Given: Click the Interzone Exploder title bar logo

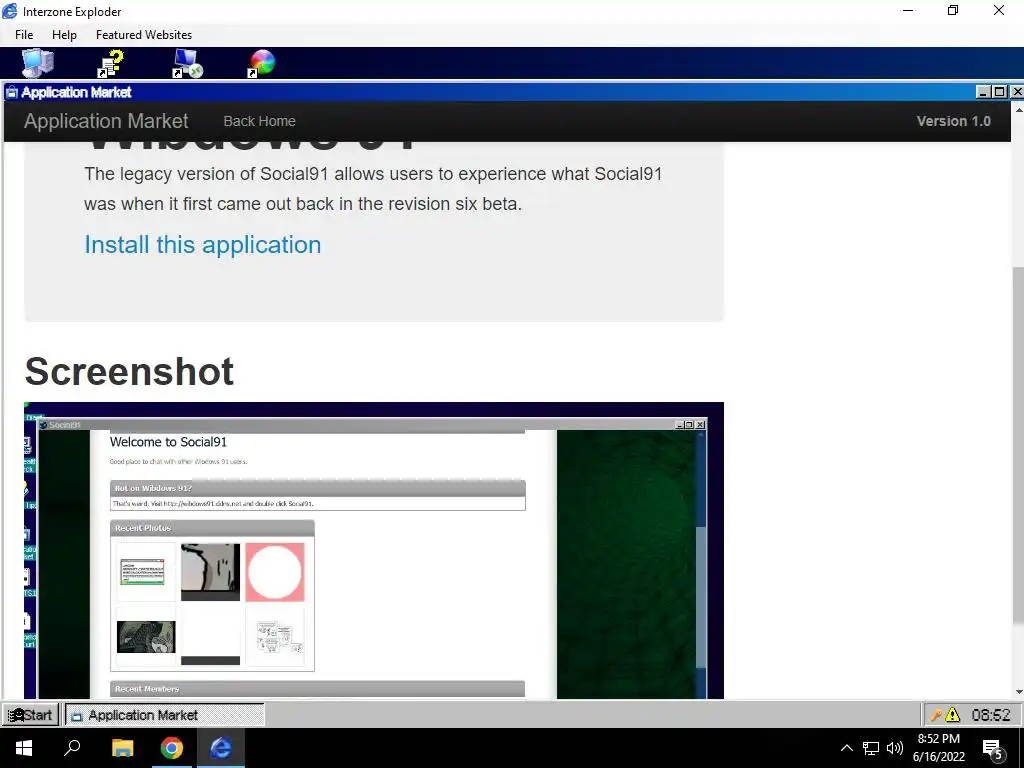Looking at the screenshot, I should [x=10, y=11].
